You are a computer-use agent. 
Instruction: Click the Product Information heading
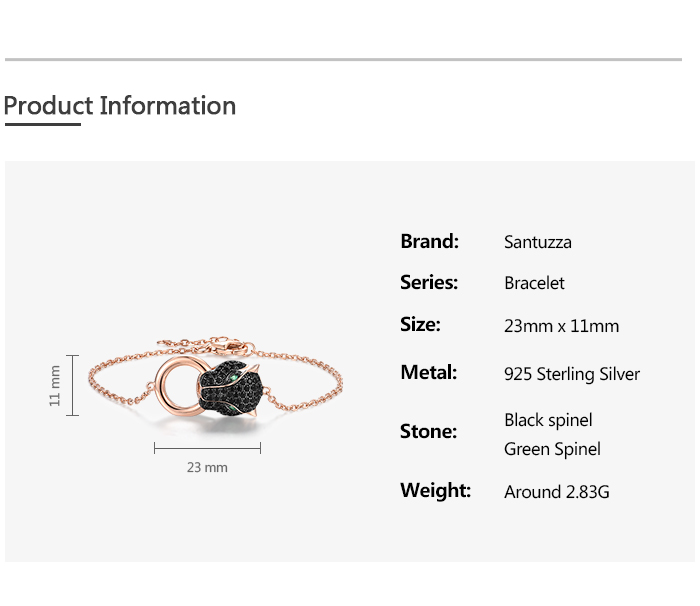pyautogui.click(x=120, y=106)
